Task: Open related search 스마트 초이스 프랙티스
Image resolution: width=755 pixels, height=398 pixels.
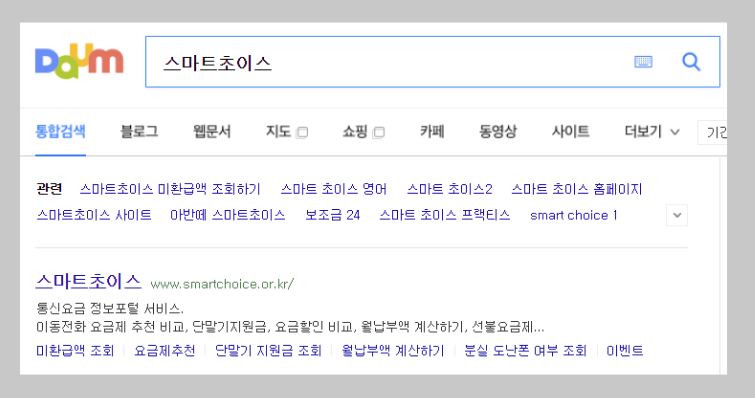Action: [x=445, y=215]
